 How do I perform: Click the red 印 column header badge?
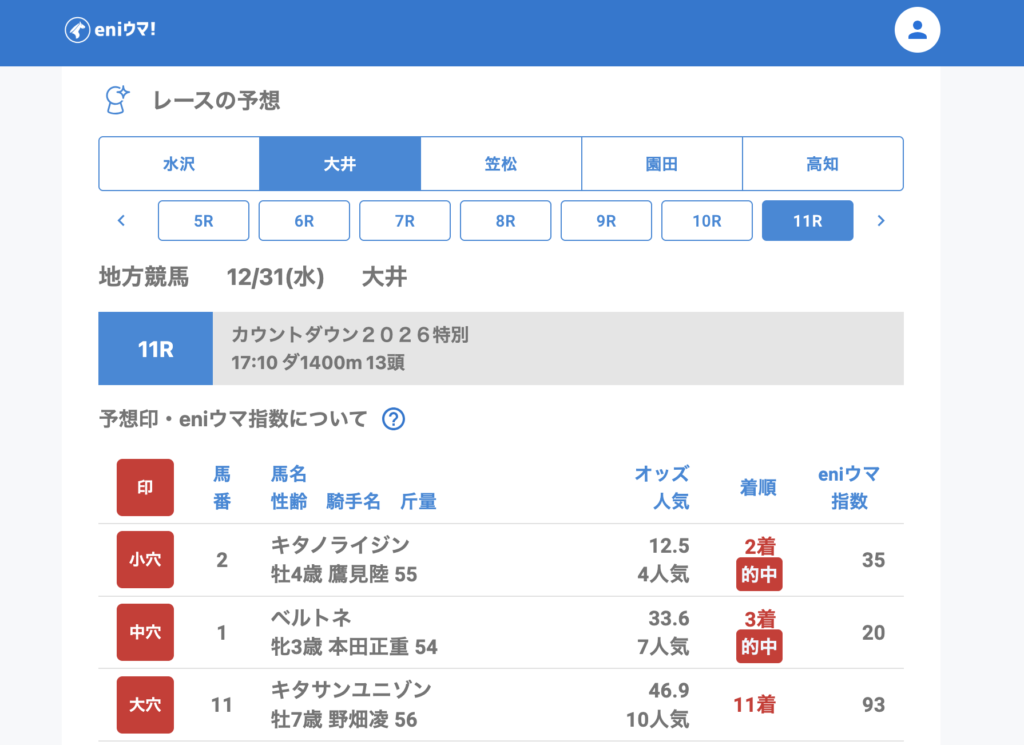(x=145, y=487)
